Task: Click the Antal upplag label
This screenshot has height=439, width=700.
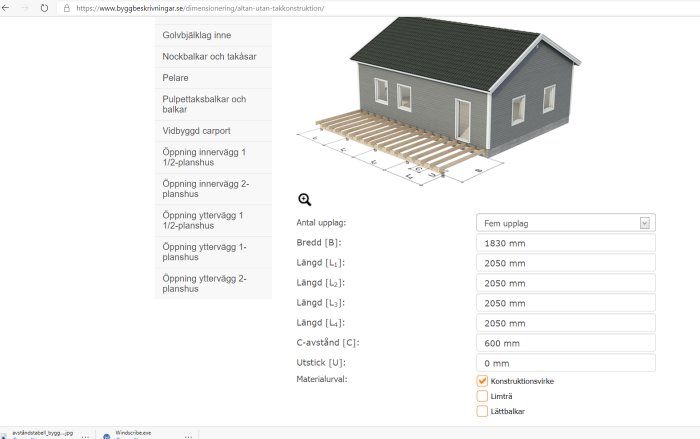Action: click(321, 222)
